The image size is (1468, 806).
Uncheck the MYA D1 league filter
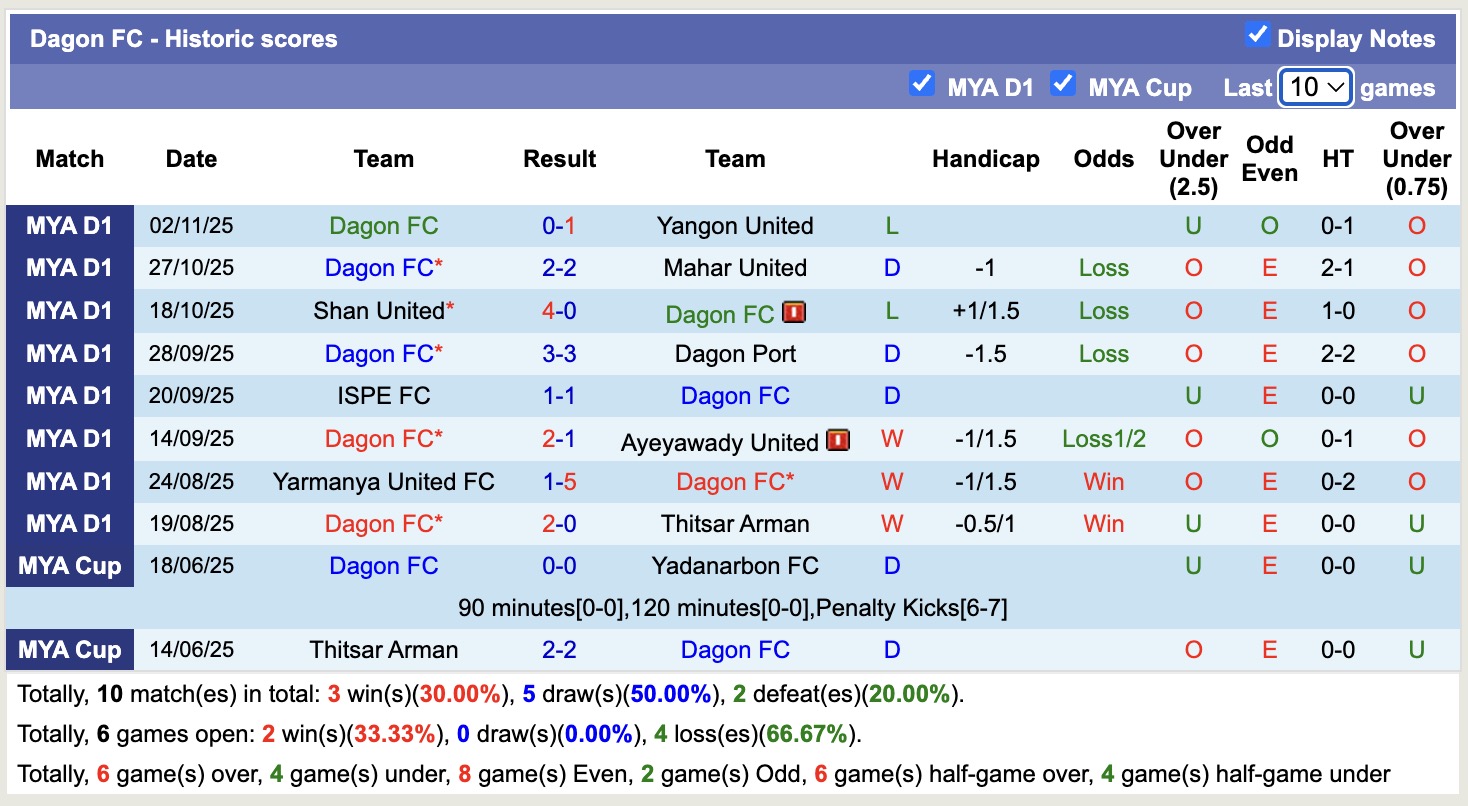coord(921,84)
